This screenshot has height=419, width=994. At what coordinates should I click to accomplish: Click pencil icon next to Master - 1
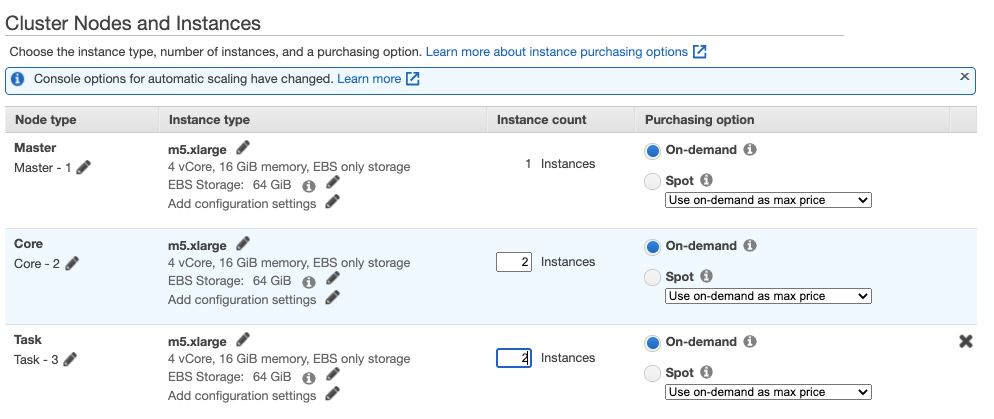coord(84,168)
